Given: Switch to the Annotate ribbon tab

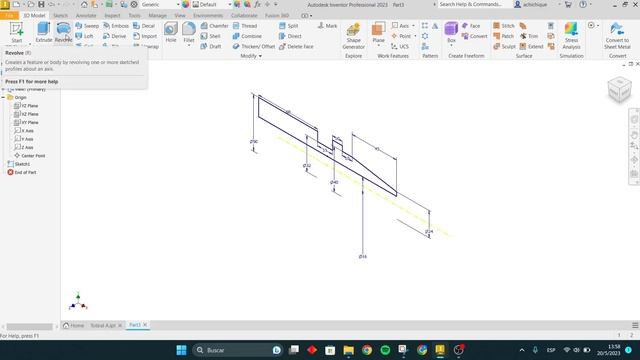Looking at the screenshot, I should (x=86, y=16).
